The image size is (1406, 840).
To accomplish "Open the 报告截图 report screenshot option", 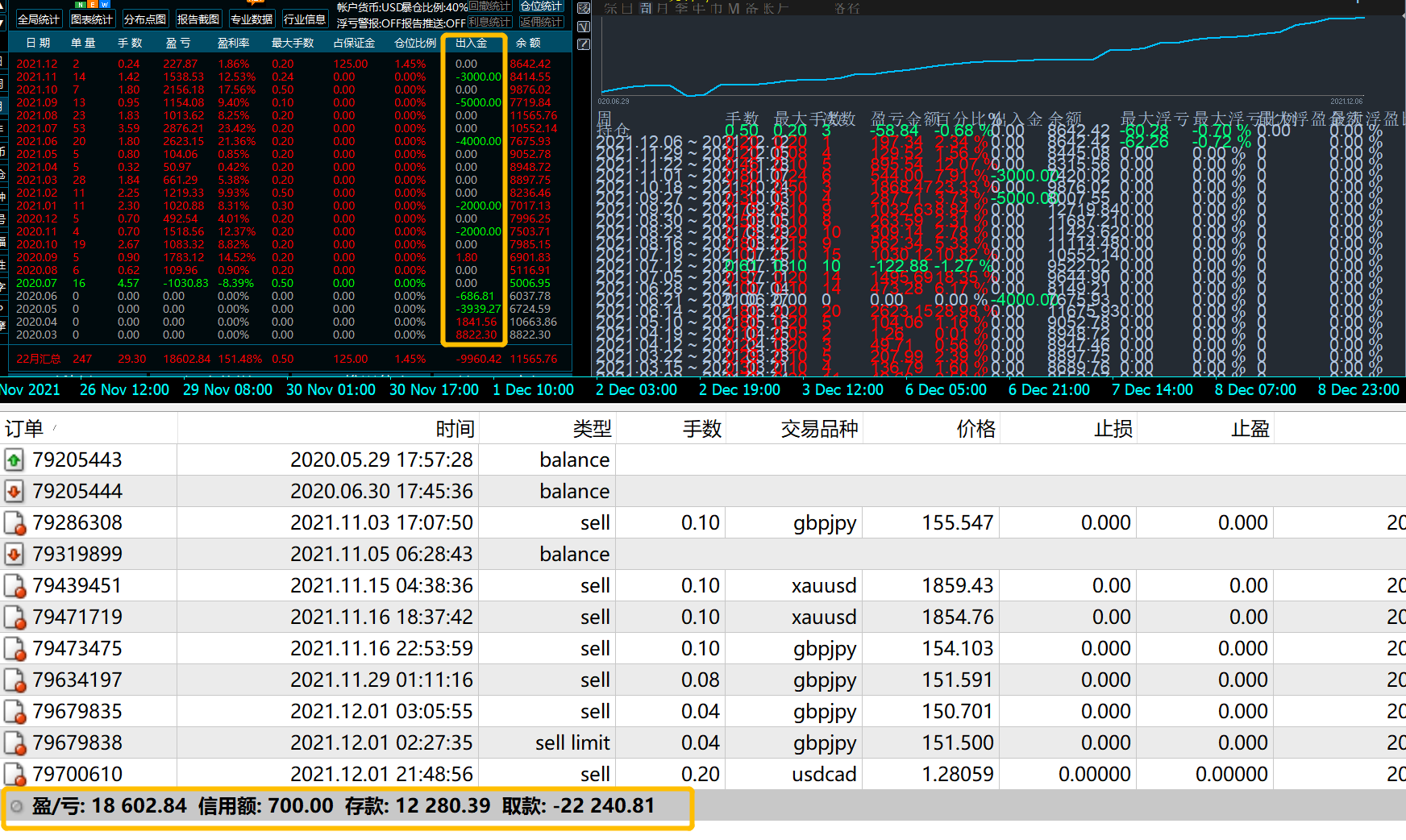I will pos(198,19).
